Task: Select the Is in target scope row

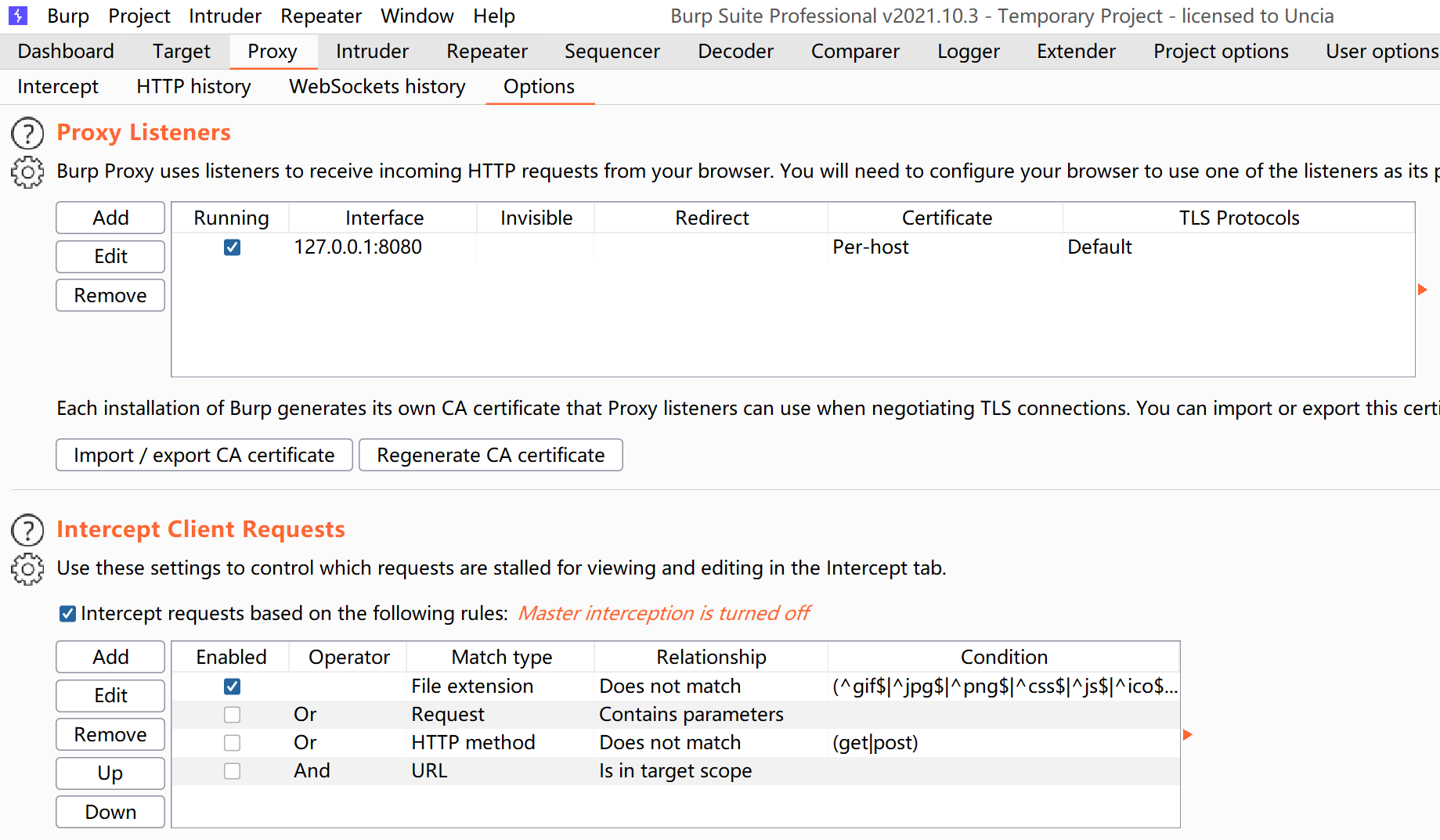Action: click(x=676, y=771)
